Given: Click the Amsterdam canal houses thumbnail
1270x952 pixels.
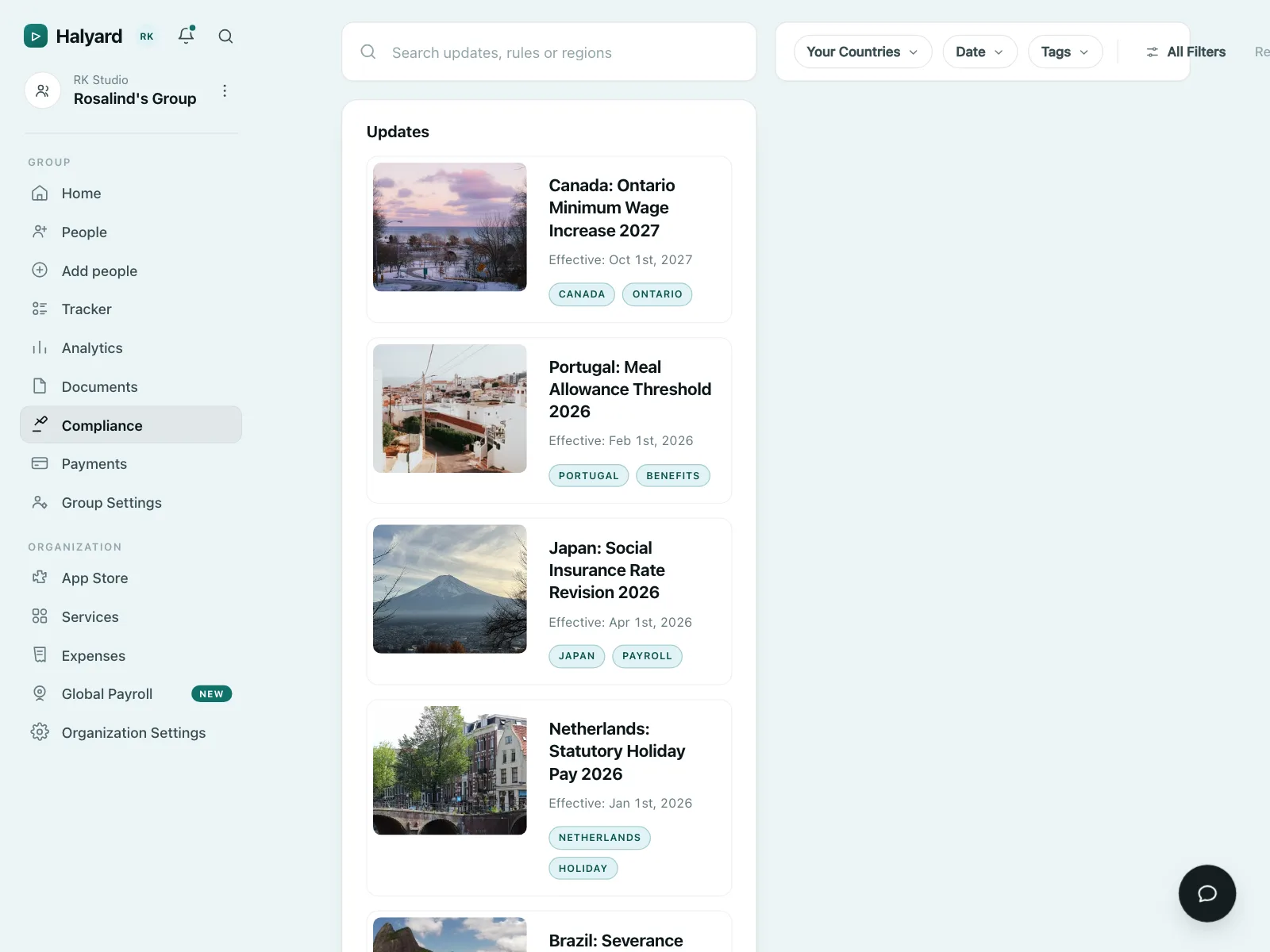Looking at the screenshot, I should (450, 770).
